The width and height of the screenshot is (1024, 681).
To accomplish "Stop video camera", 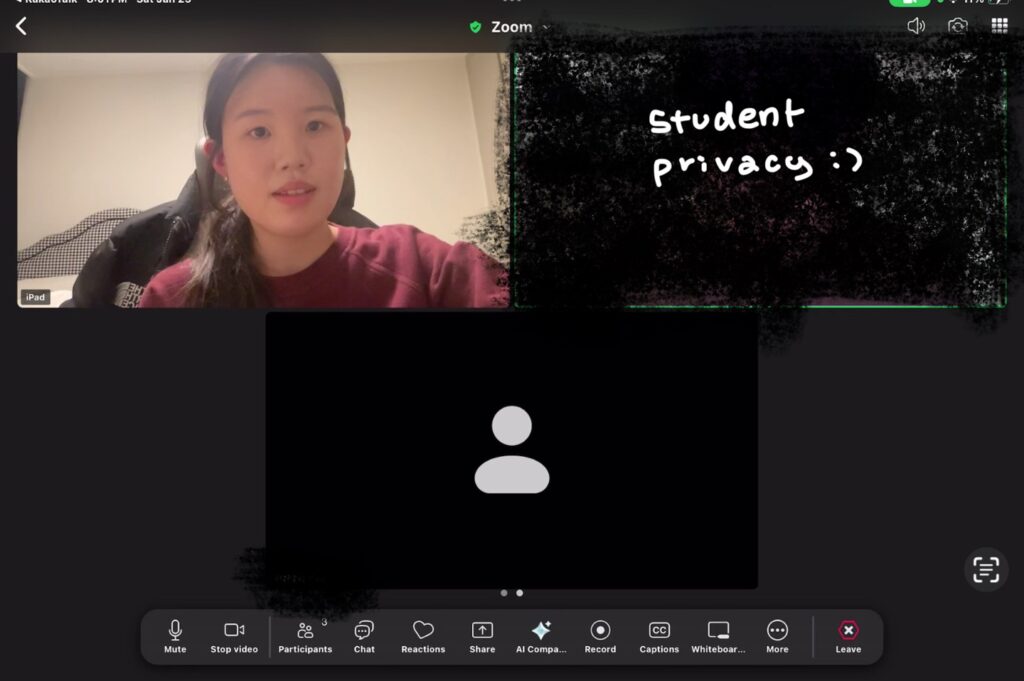I will 234,637.
